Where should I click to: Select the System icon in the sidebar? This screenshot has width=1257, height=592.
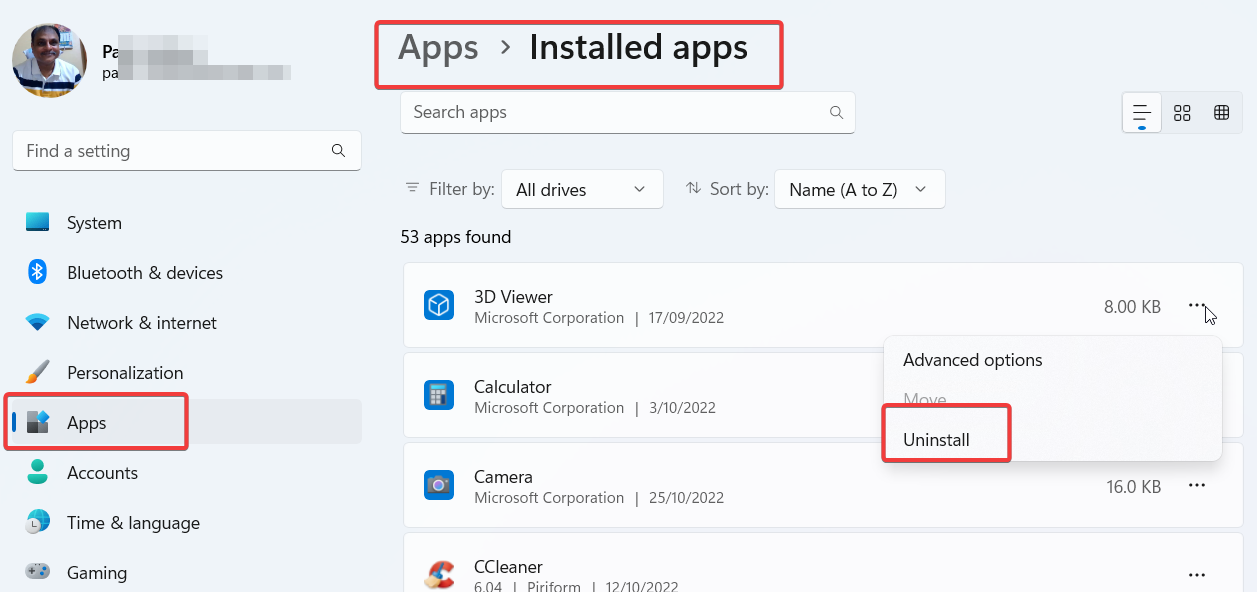tap(37, 222)
